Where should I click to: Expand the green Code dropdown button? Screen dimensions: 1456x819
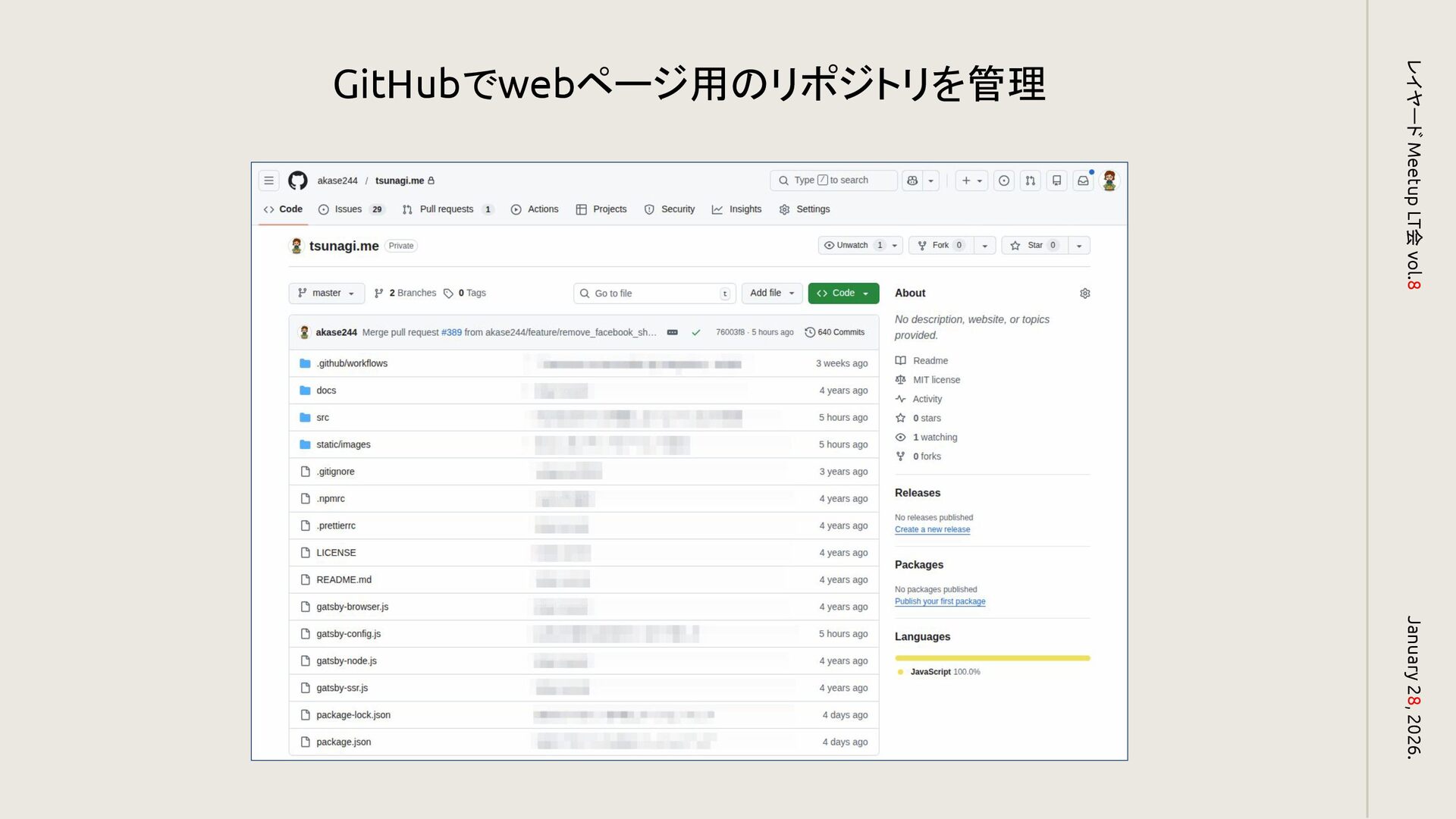tap(843, 293)
